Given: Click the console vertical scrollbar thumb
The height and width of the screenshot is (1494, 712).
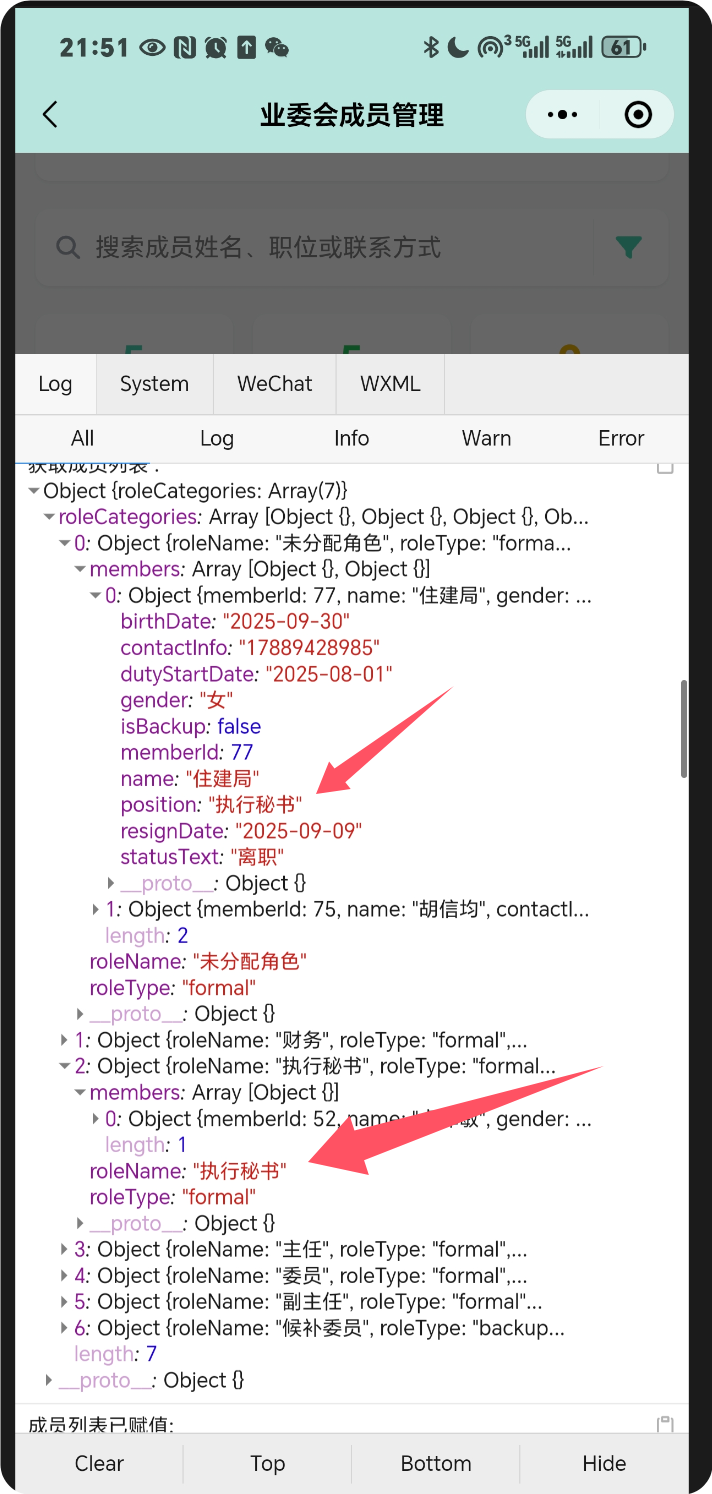Looking at the screenshot, I should 684,728.
